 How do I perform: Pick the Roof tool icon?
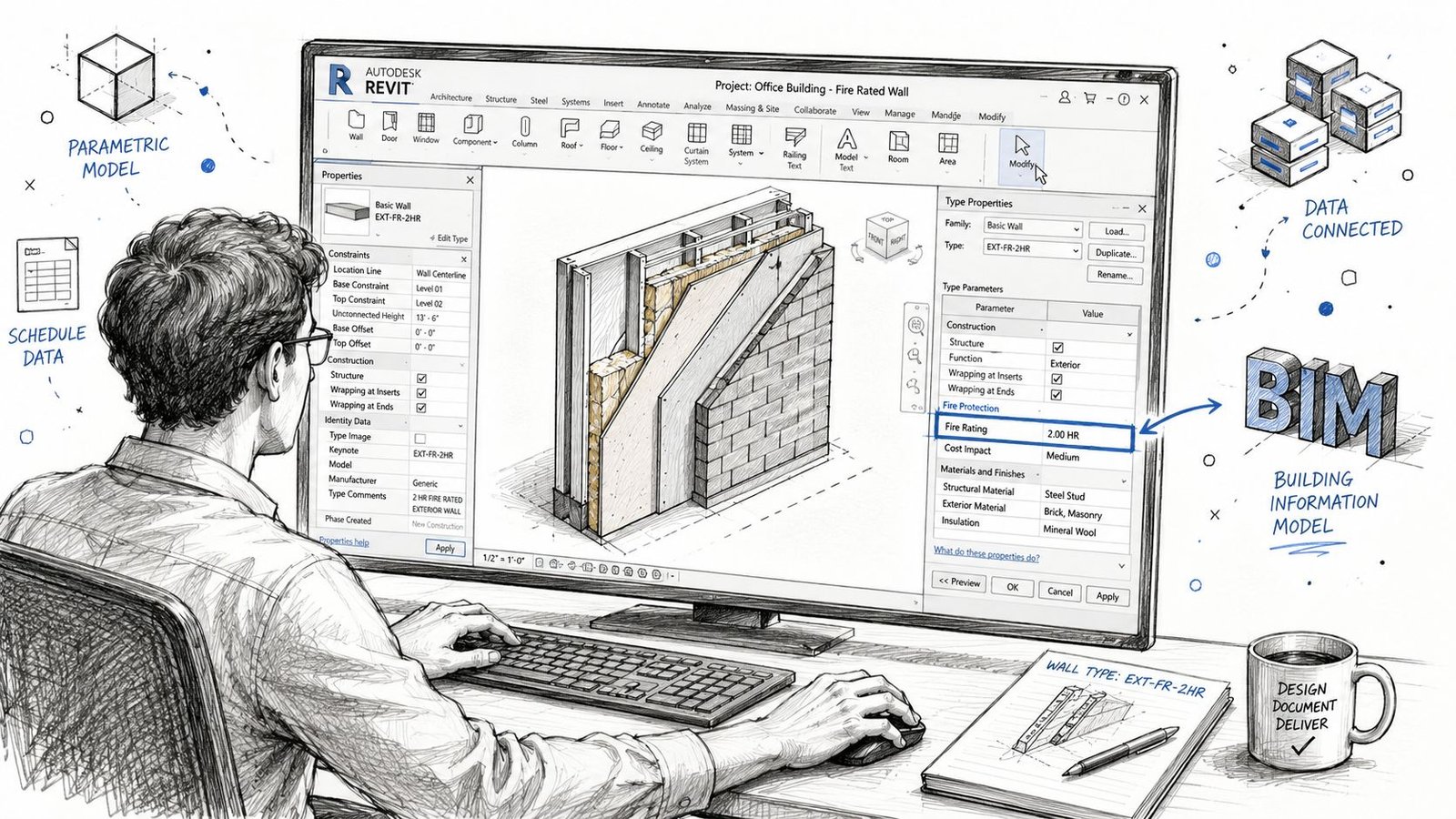tap(570, 126)
